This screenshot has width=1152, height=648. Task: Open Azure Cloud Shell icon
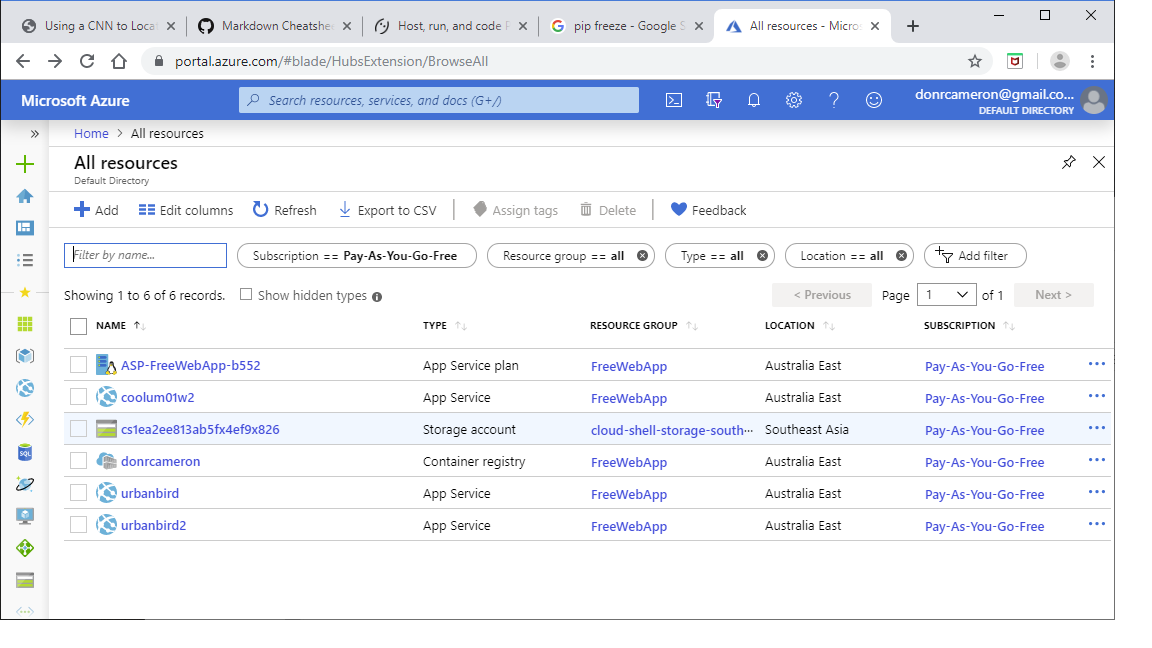tap(674, 101)
